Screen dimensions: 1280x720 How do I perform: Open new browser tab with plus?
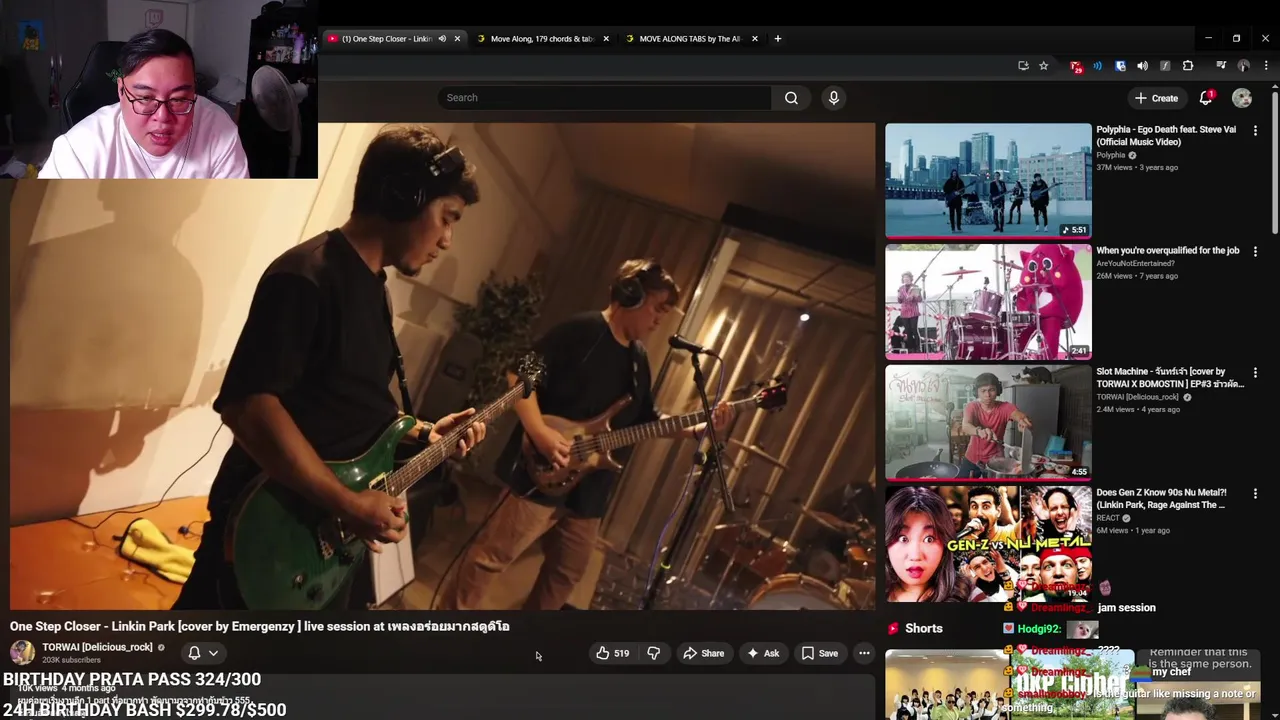(x=778, y=39)
